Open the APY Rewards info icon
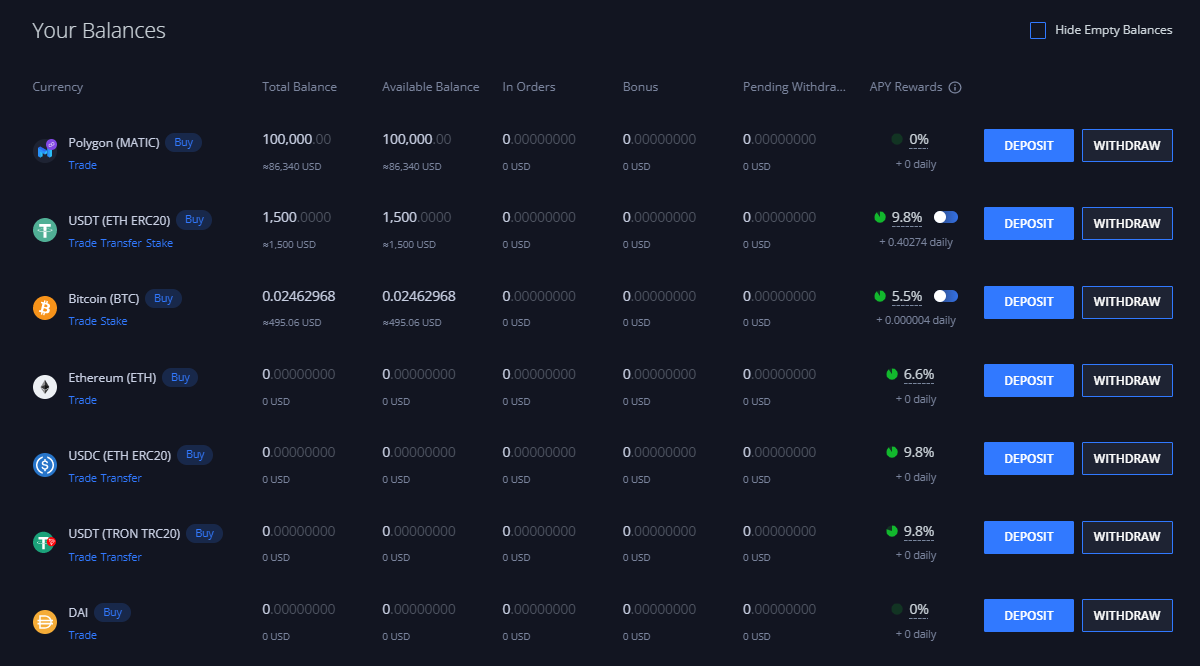 [955, 87]
